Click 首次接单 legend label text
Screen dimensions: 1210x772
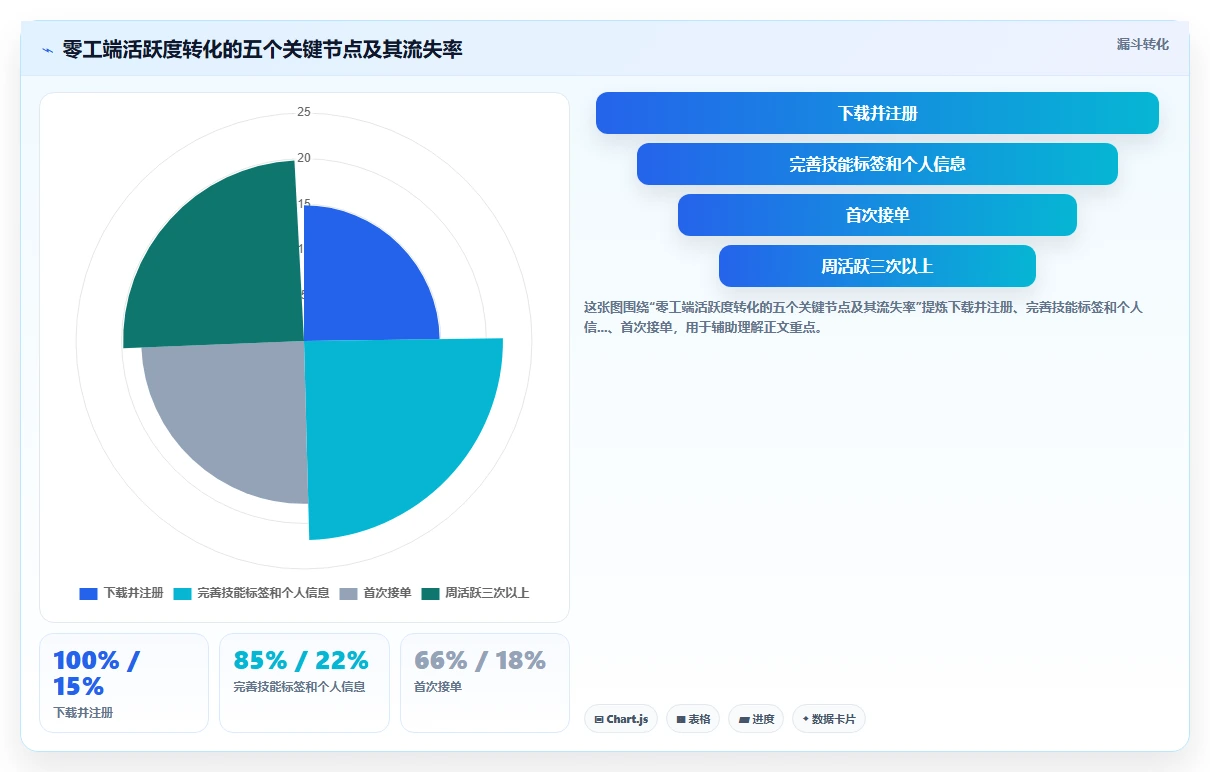pyautogui.click(x=387, y=593)
